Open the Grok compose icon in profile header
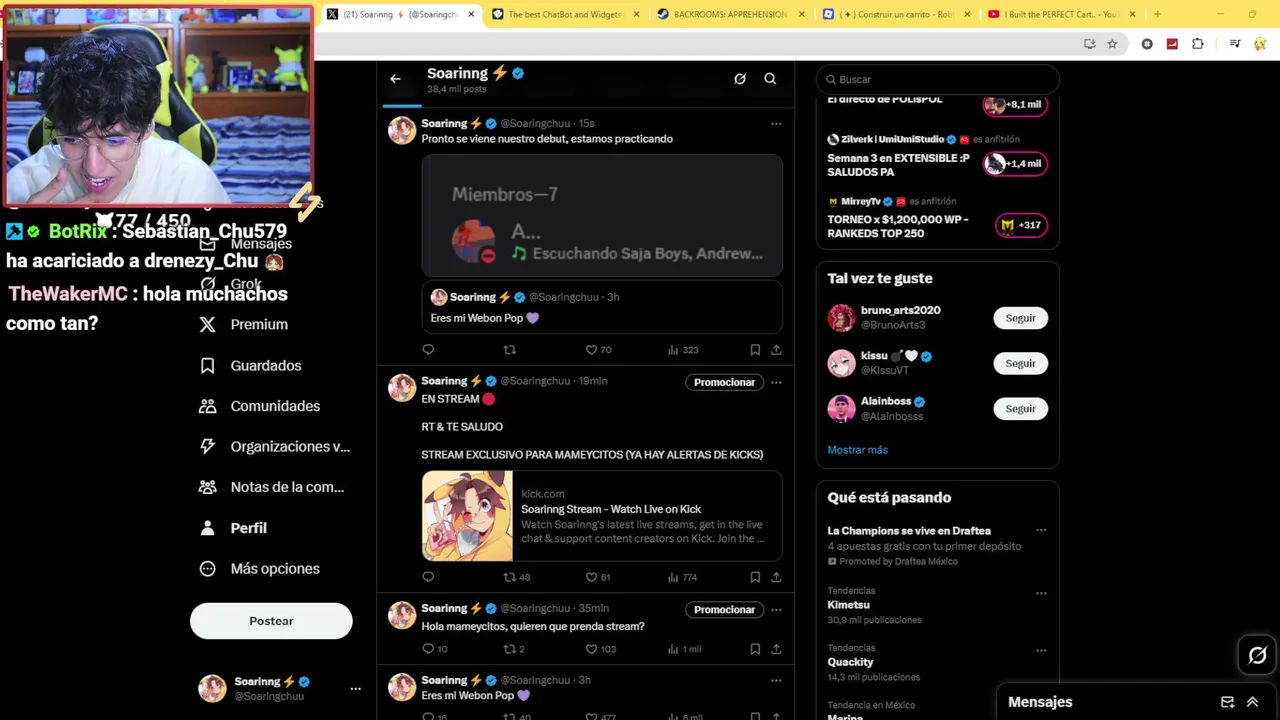The image size is (1280, 720). pos(740,79)
